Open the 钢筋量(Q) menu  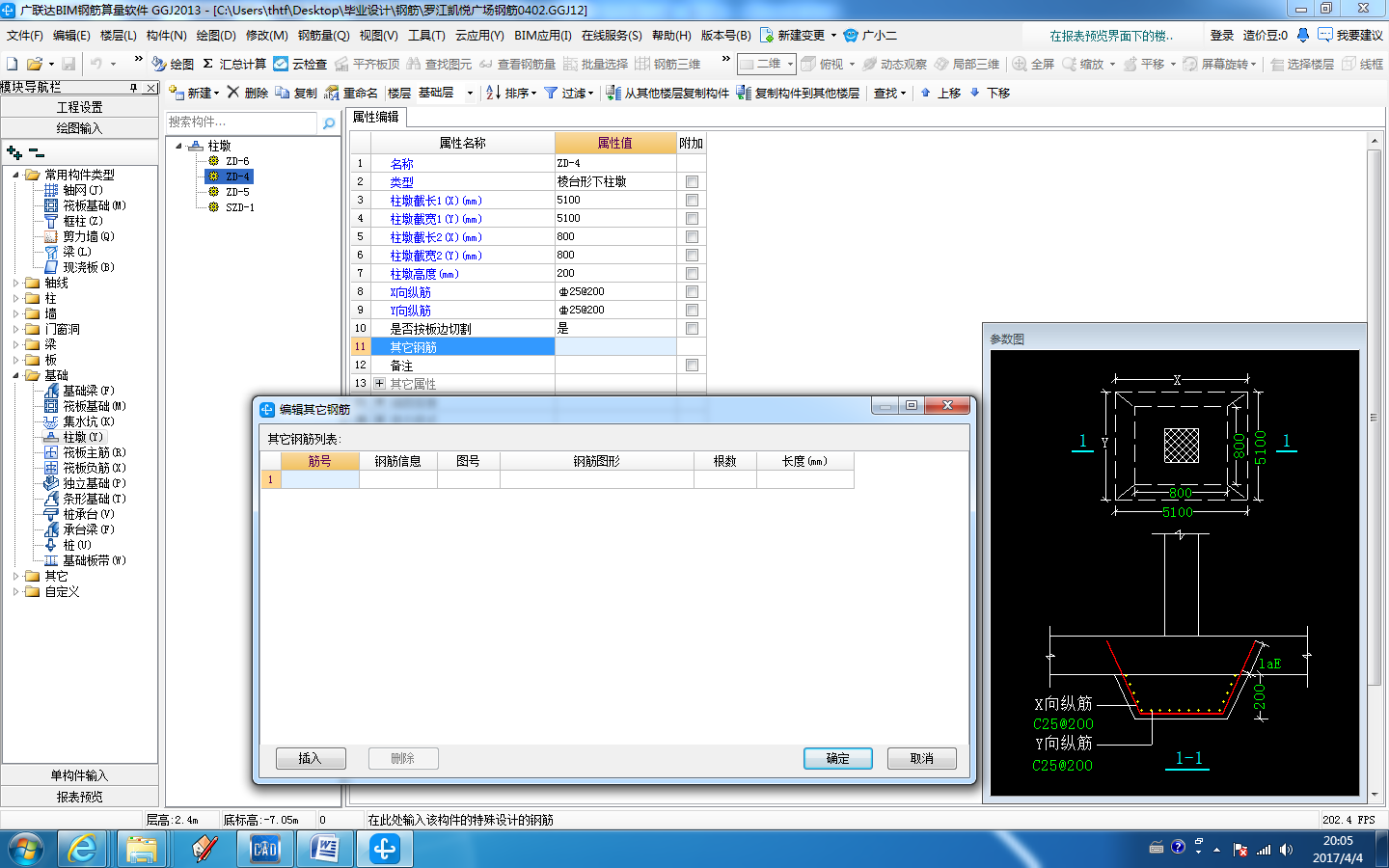pyautogui.click(x=323, y=35)
